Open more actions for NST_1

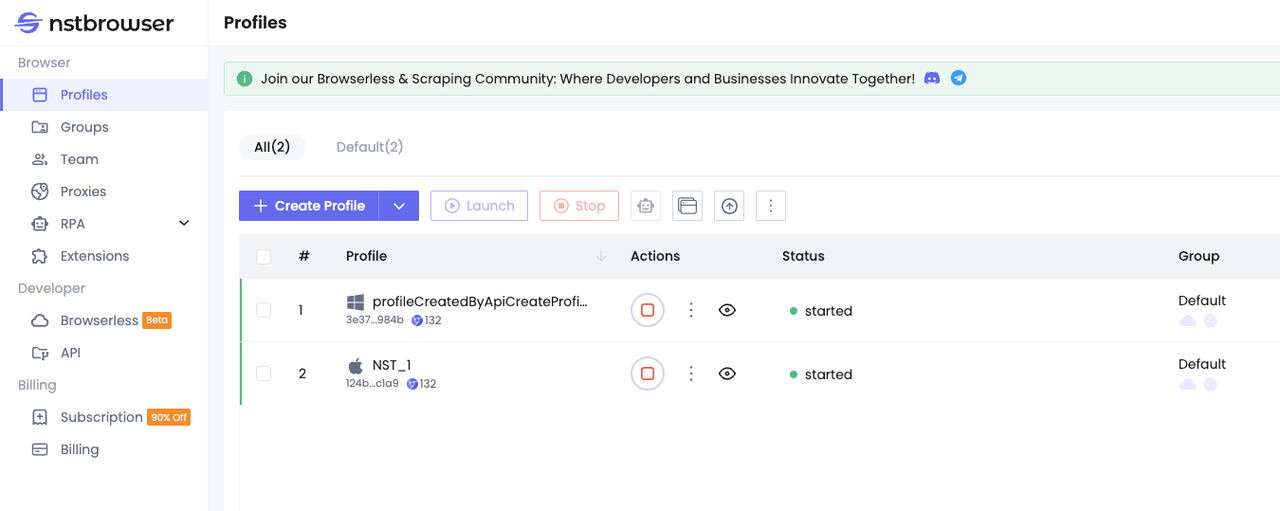pyautogui.click(x=691, y=374)
